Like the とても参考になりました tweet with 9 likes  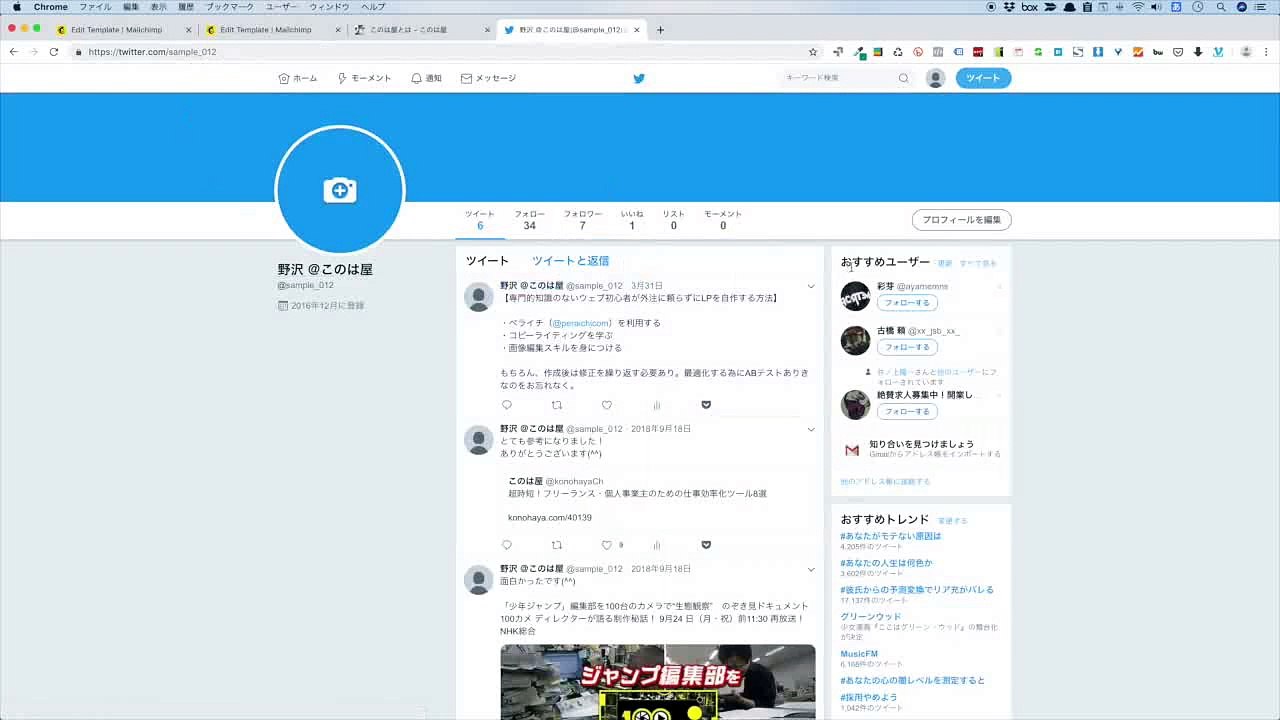[x=606, y=545]
